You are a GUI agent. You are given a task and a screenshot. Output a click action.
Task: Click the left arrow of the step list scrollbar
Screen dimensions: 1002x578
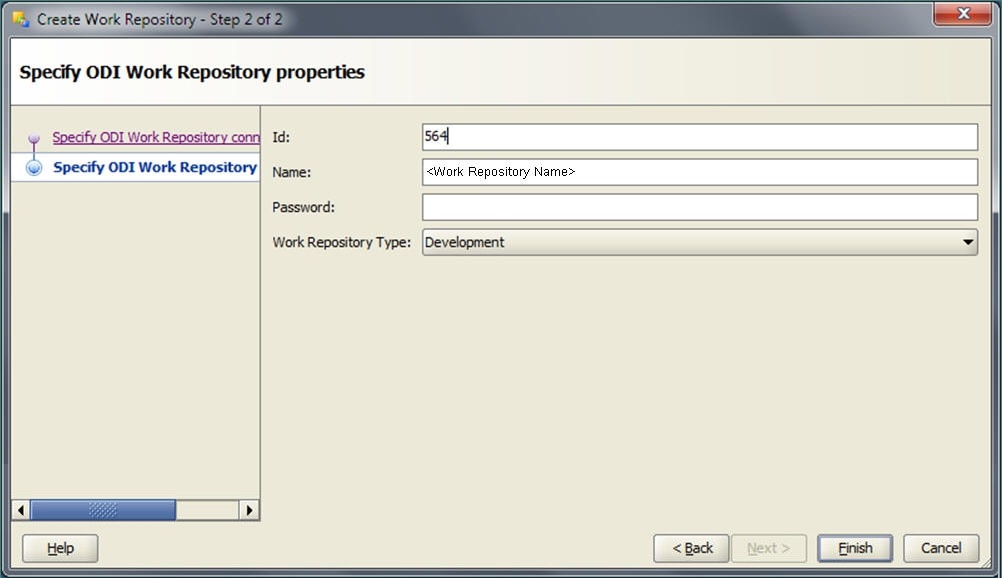pyautogui.click(x=21, y=510)
